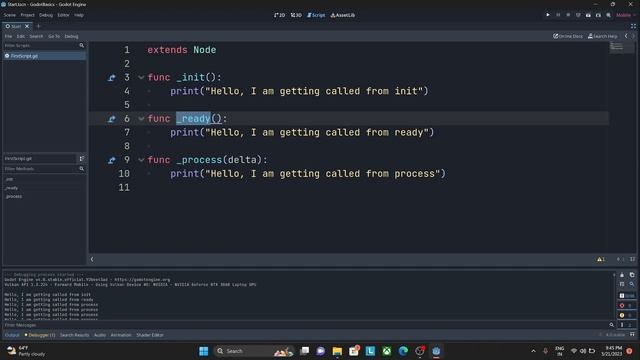Open the top Debug menu

tap(46, 15)
